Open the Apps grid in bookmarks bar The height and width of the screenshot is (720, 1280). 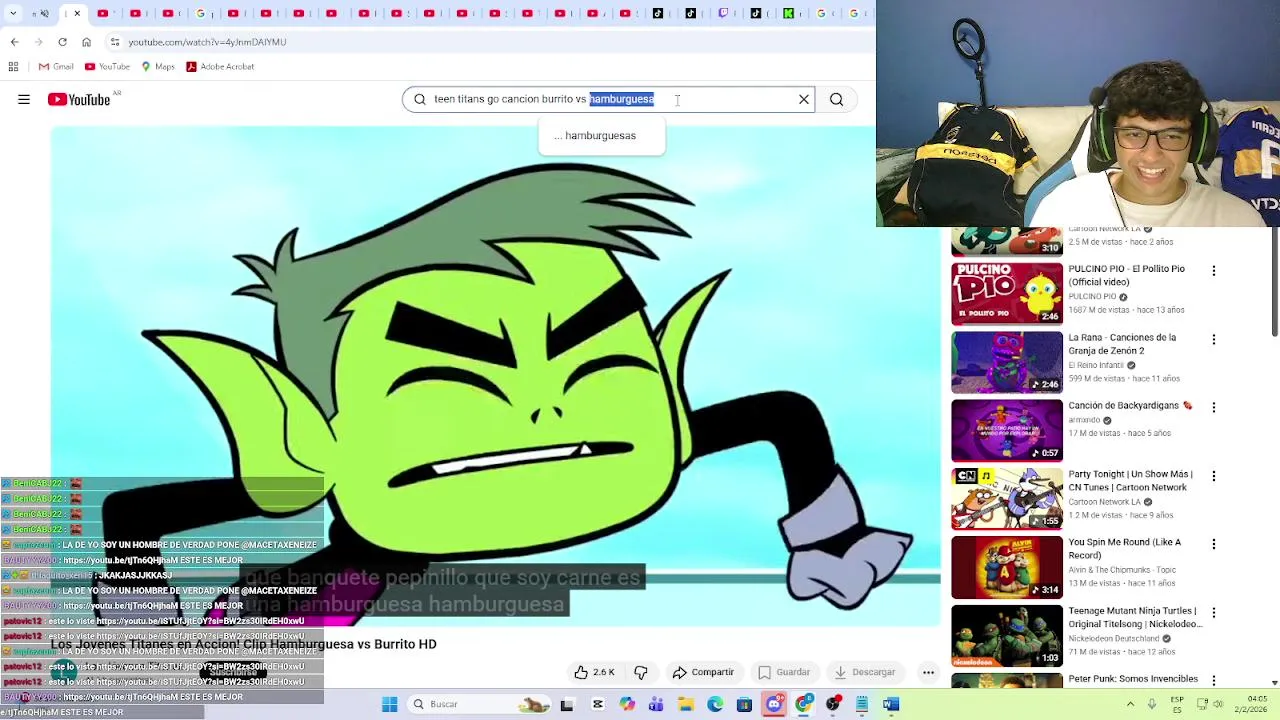tap(13, 66)
